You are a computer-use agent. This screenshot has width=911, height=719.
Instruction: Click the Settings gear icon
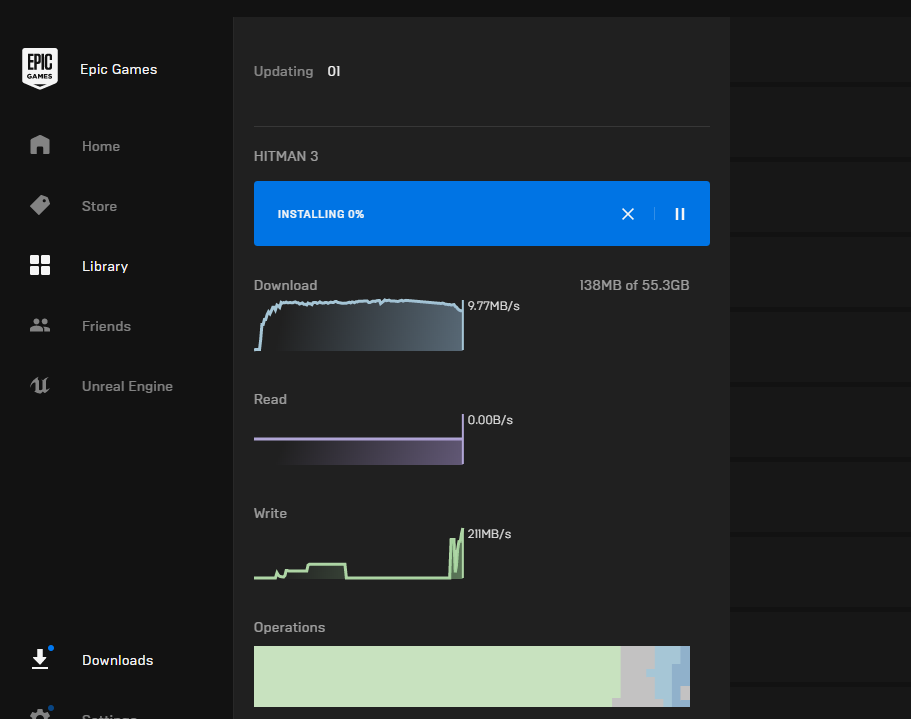click(x=40, y=714)
